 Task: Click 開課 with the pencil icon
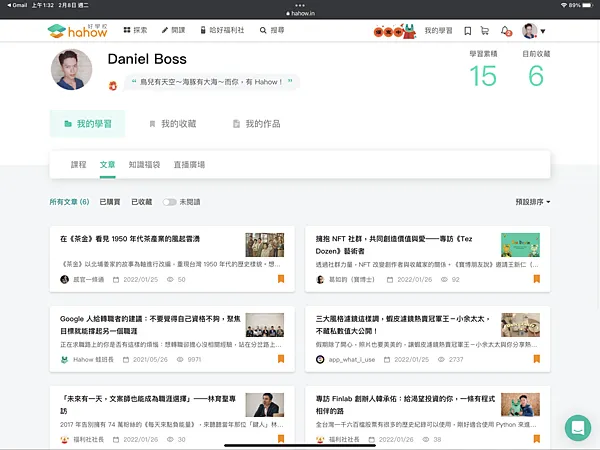tap(173, 30)
